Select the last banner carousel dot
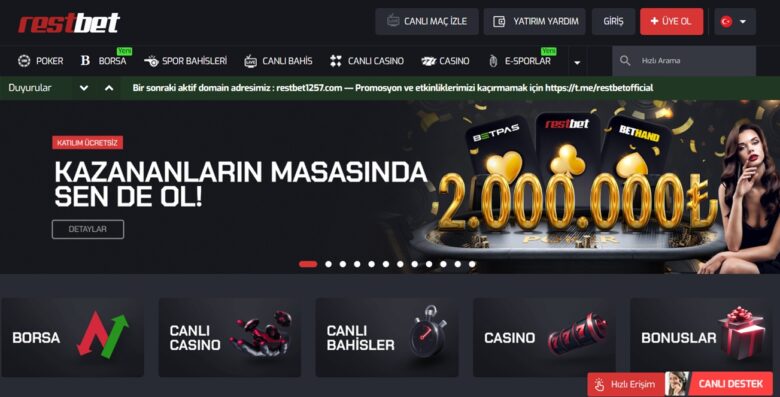 click(x=472, y=264)
